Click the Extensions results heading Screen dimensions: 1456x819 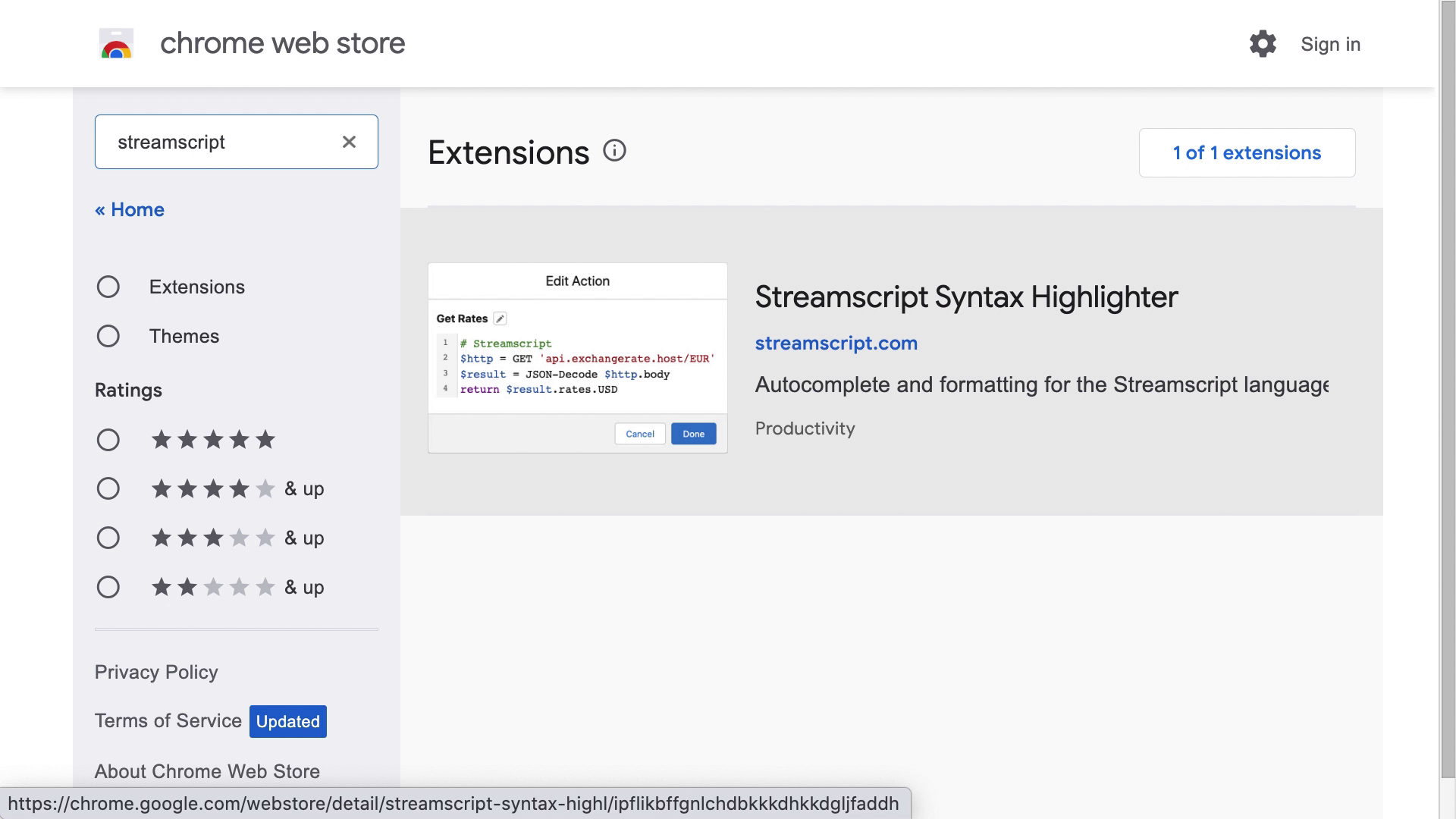coord(508,152)
